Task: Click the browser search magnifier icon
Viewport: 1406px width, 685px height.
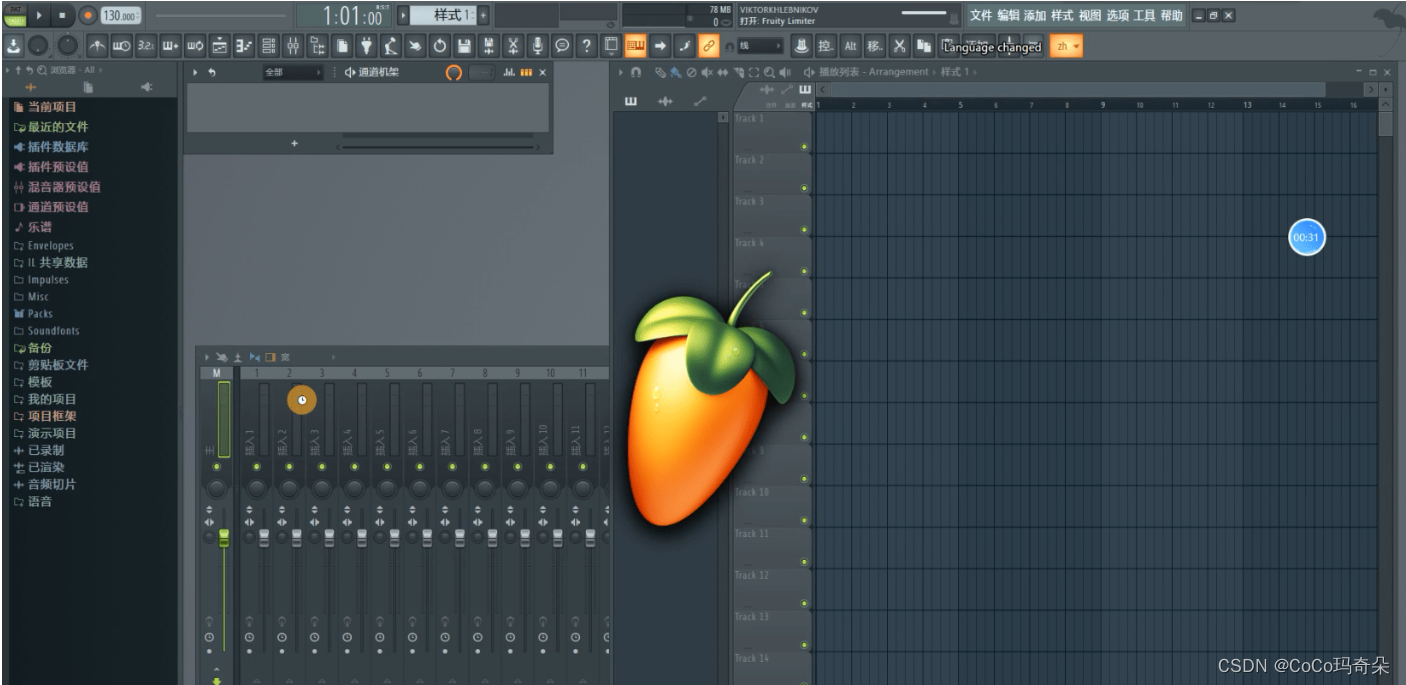Action: point(42,70)
